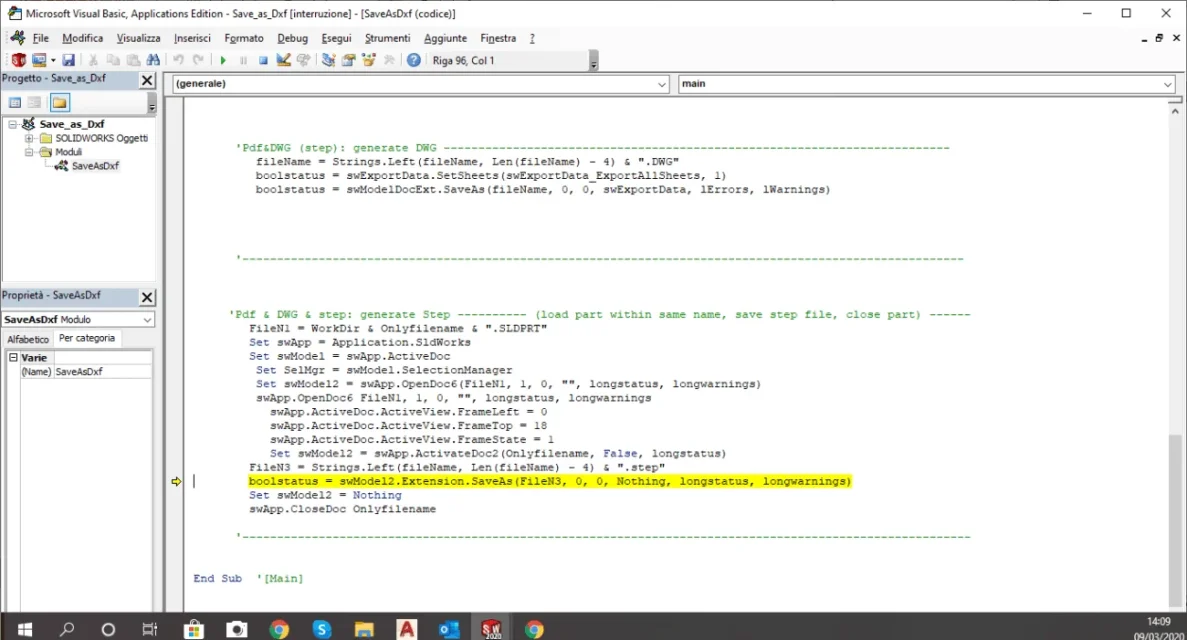Click the Copy toolbar icon
The width and height of the screenshot is (1187, 640).
[x=113, y=60]
